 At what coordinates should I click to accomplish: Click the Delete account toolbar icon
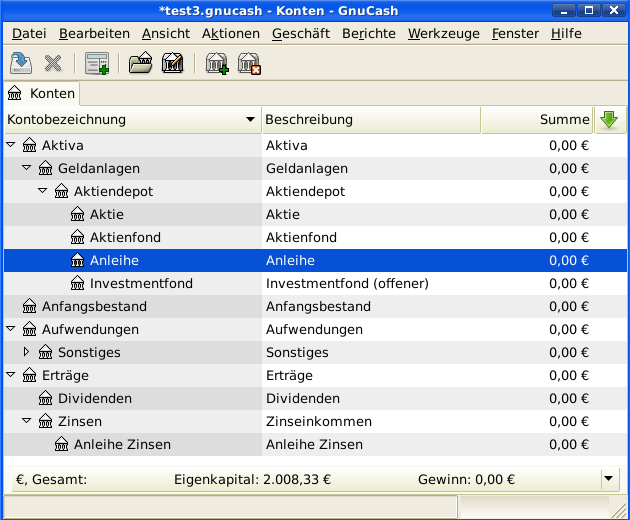(x=248, y=64)
